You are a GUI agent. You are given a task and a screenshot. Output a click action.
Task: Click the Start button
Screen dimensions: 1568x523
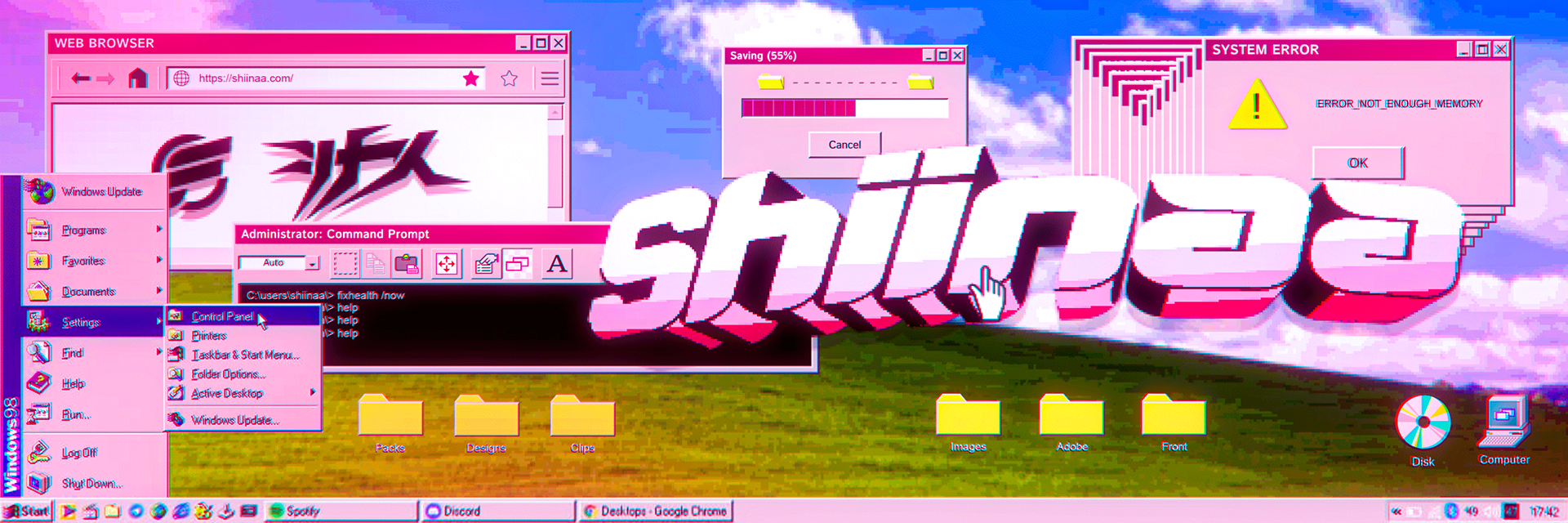pos(27,511)
